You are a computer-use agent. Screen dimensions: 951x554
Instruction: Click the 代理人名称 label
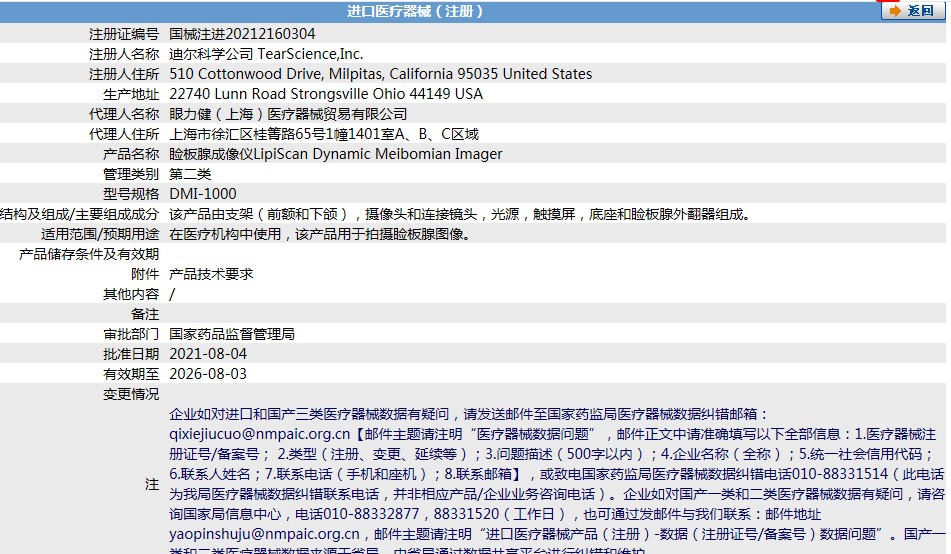click(x=124, y=114)
